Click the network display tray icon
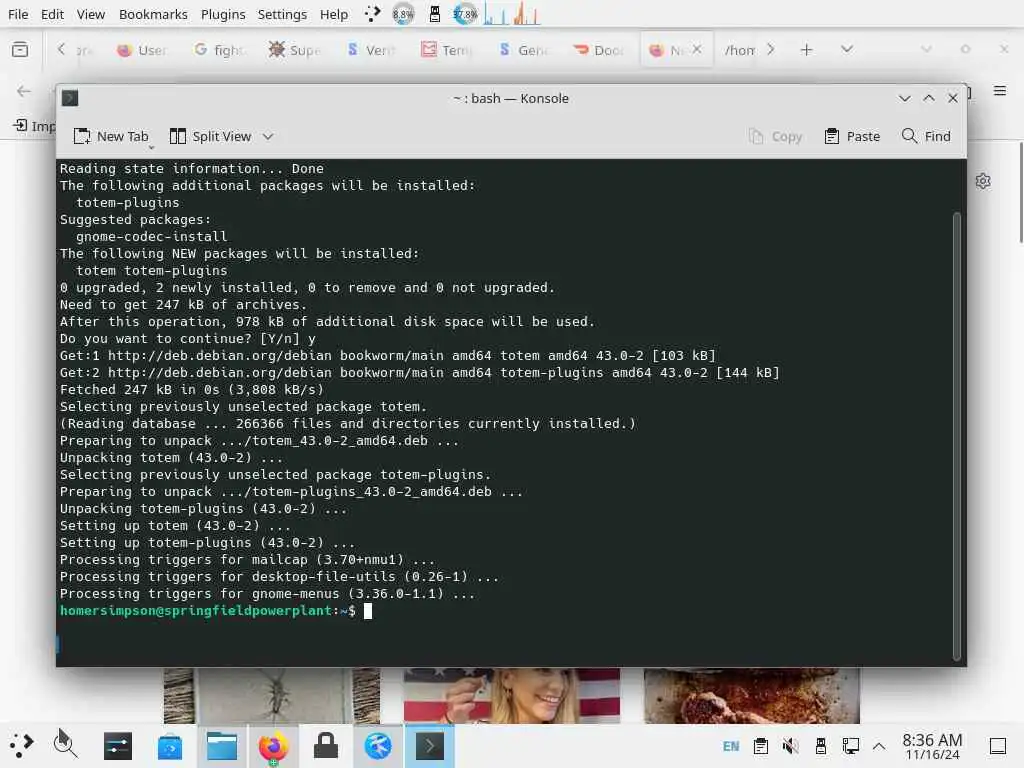Image resolution: width=1024 pixels, height=768 pixels. [x=851, y=746]
